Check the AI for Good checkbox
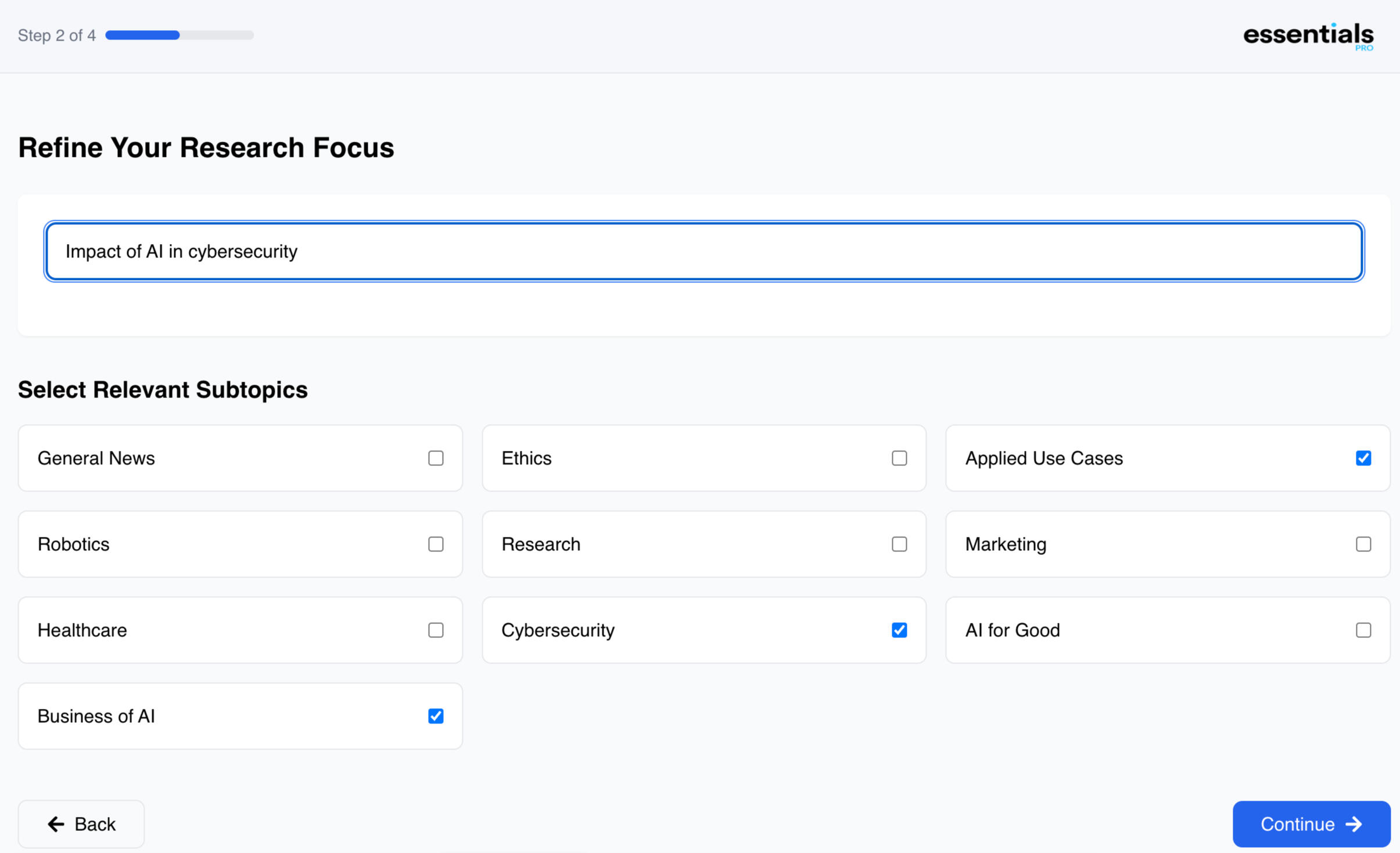The image size is (1400, 853). pyautogui.click(x=1363, y=630)
